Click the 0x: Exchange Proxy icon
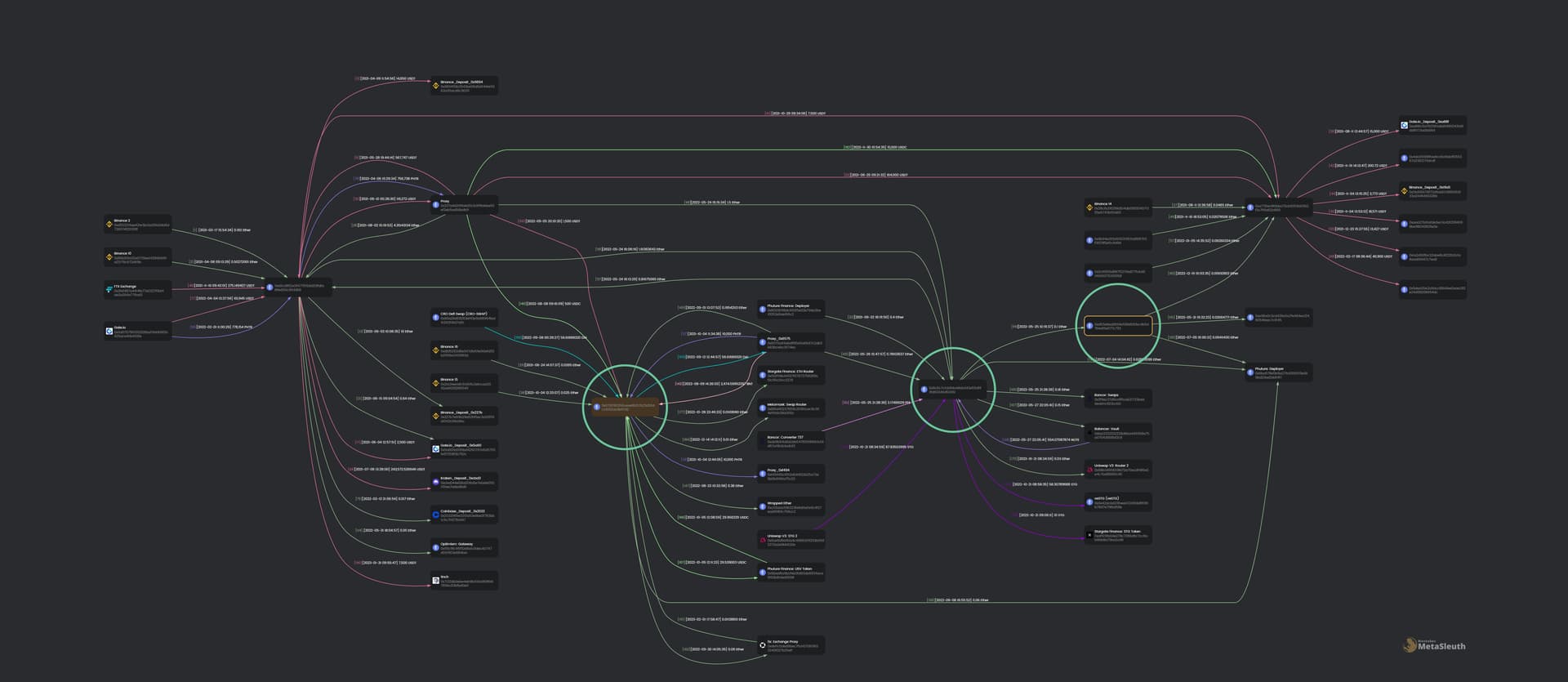Viewport: 1568px width, 682px height. point(762,645)
